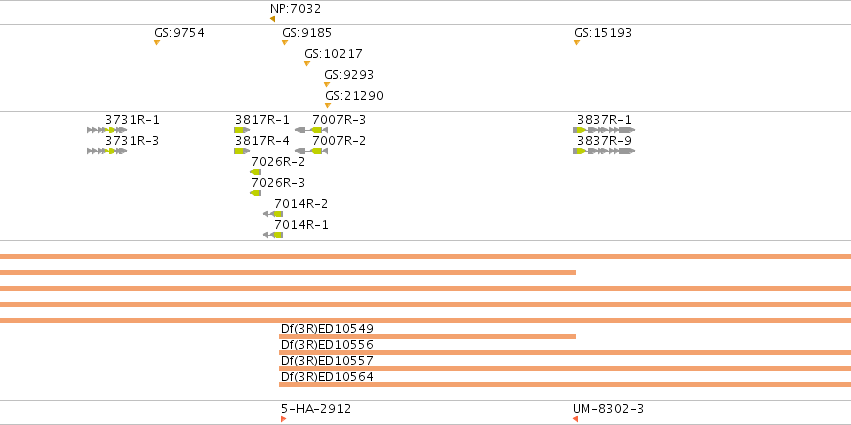Select the Df(3R)ED10556 deficiency bar
Image resolution: width=851 pixels, height=425 pixels.
click(x=565, y=352)
